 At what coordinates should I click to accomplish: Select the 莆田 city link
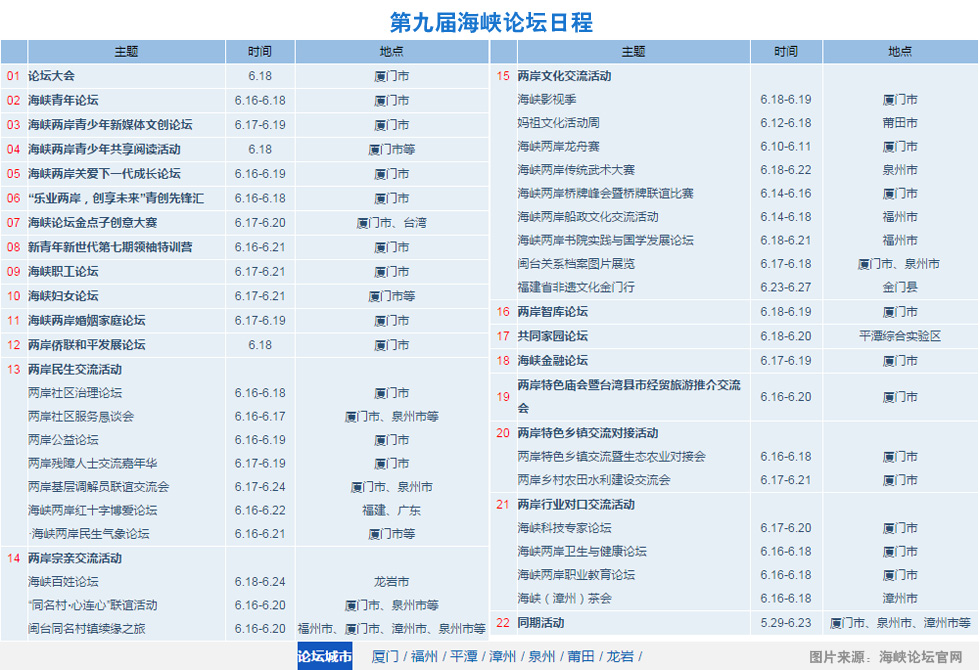(581, 657)
